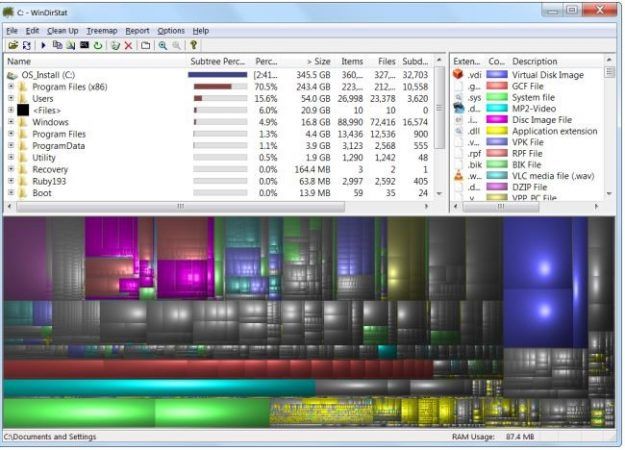Click the green Refresh Selected icon
The image size is (625, 450).
point(98,45)
